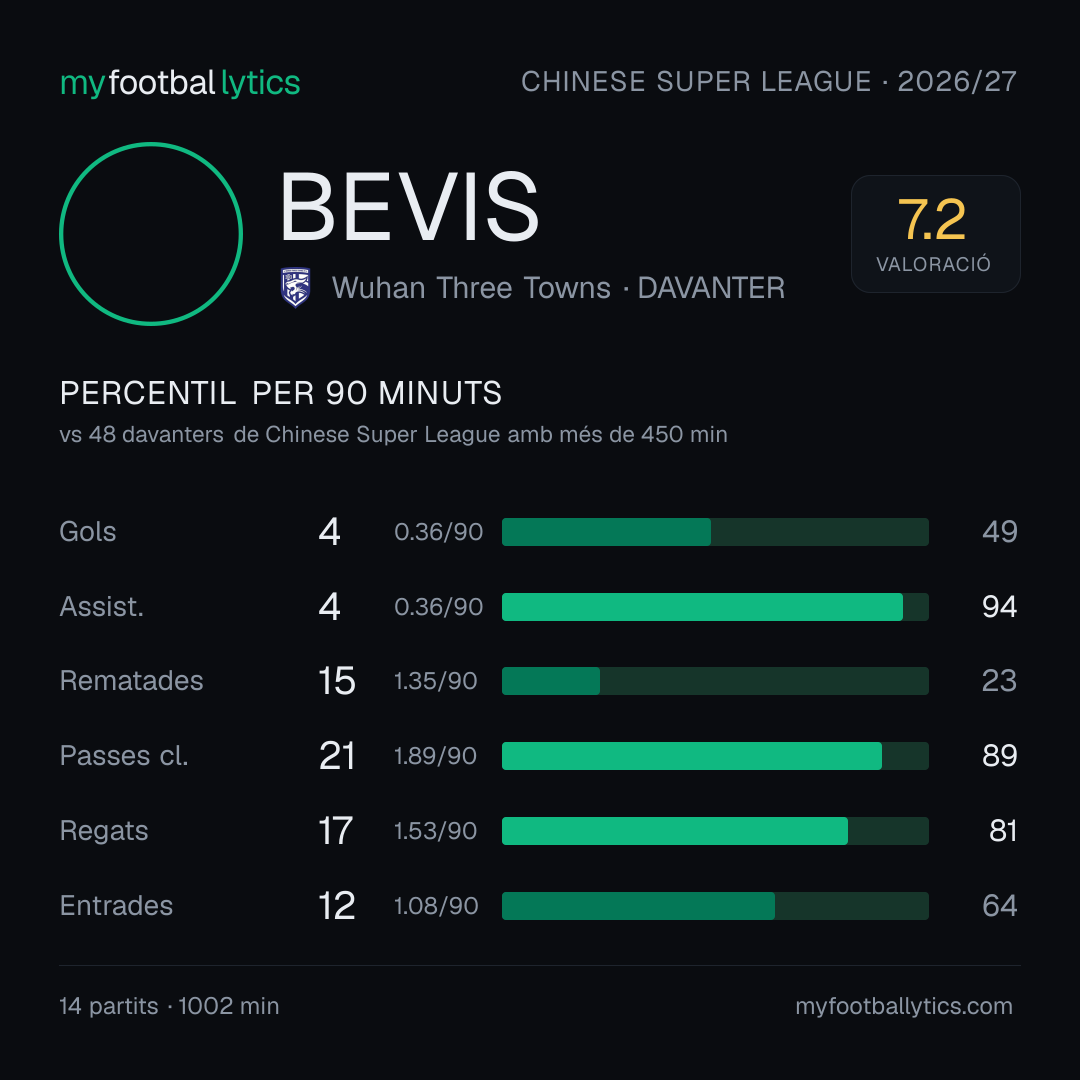Click the 94 percentile value for assists

pos(999,607)
